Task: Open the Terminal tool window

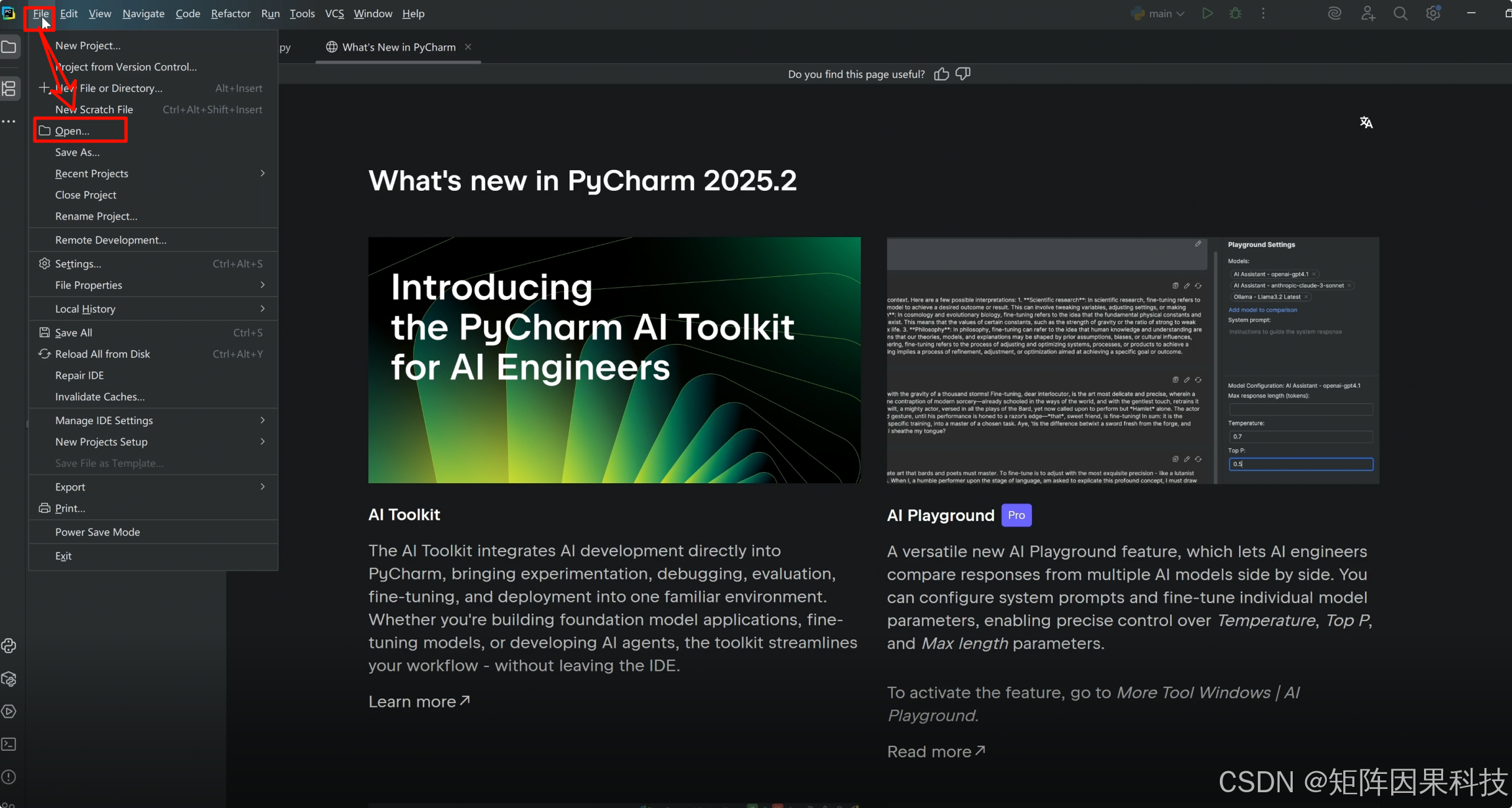Action: 9,744
